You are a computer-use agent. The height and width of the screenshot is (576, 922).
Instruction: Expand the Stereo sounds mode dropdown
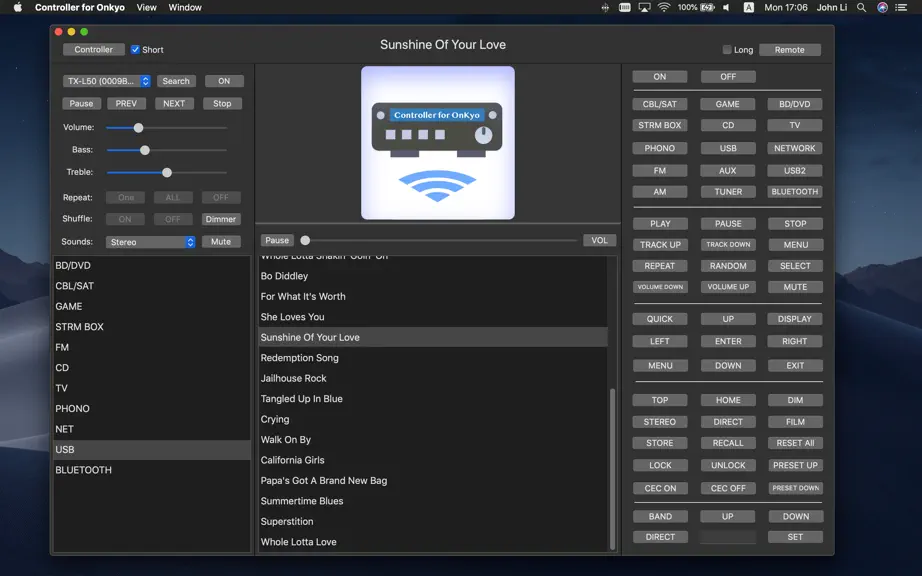click(151, 242)
